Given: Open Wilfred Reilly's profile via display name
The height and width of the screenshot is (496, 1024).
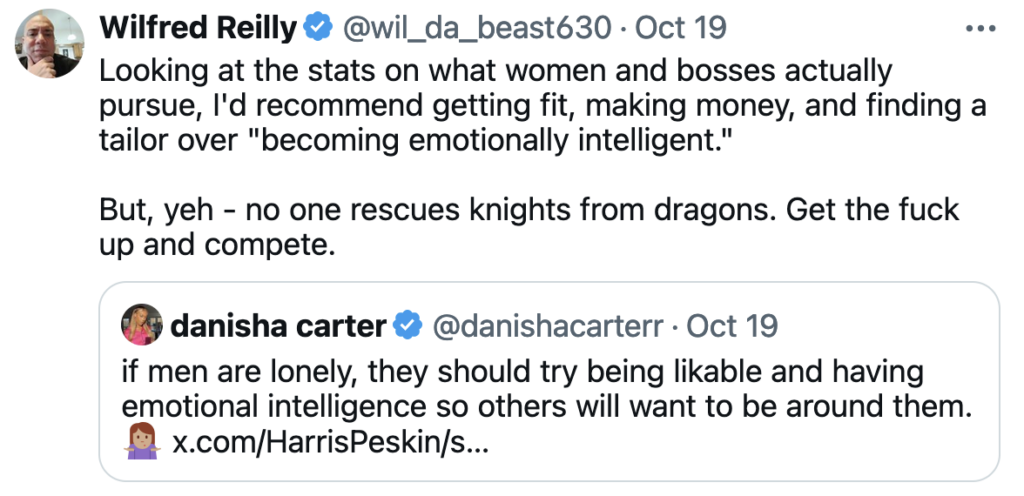Looking at the screenshot, I should [x=198, y=28].
